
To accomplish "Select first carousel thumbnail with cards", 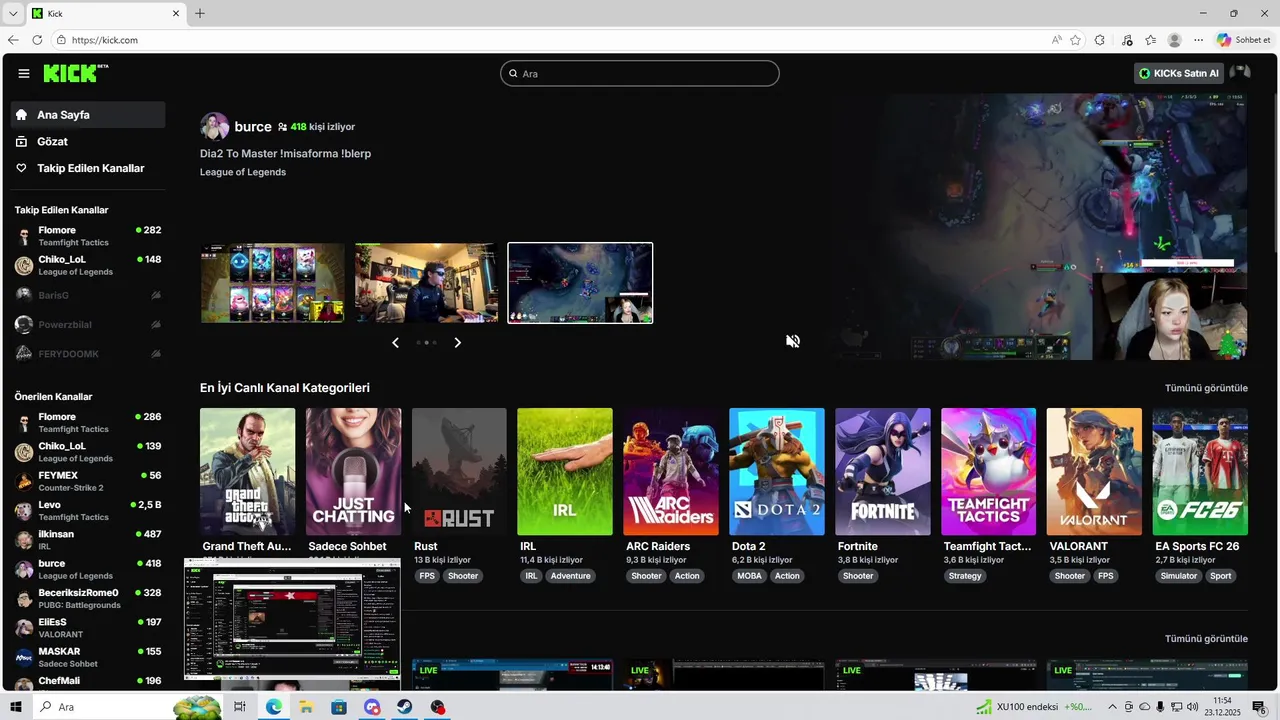I will tap(272, 283).
